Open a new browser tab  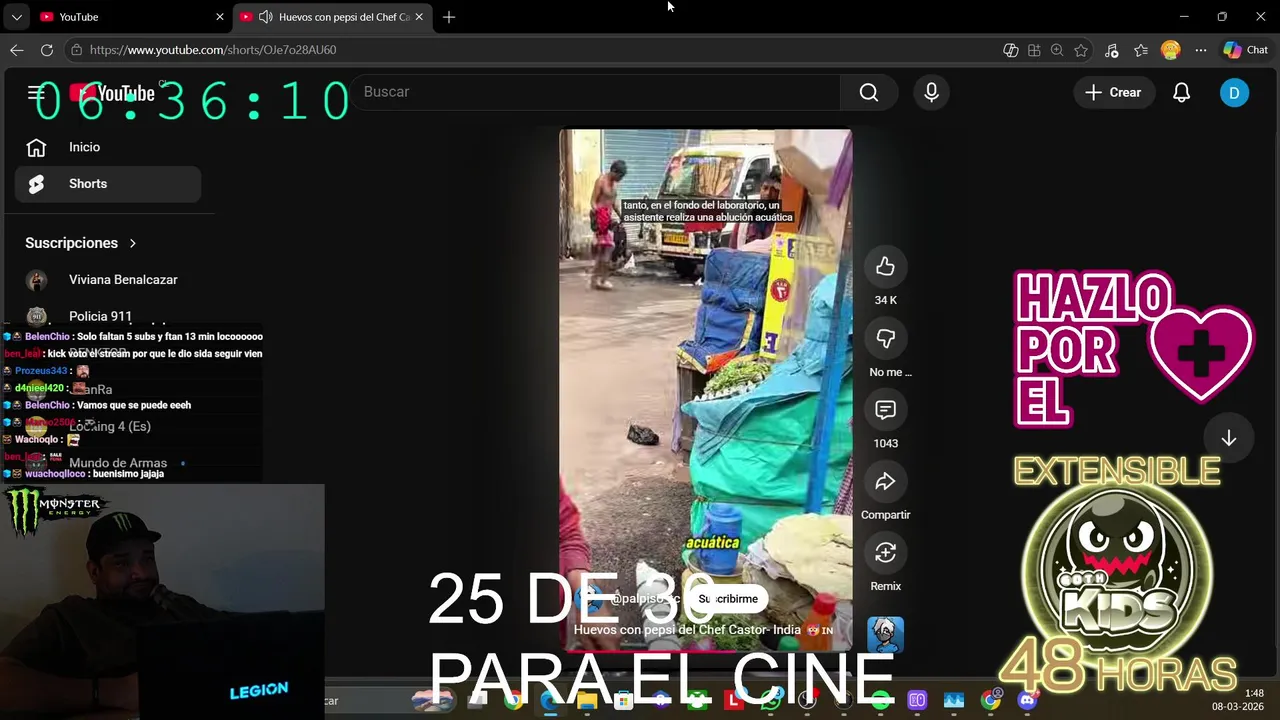coord(449,17)
